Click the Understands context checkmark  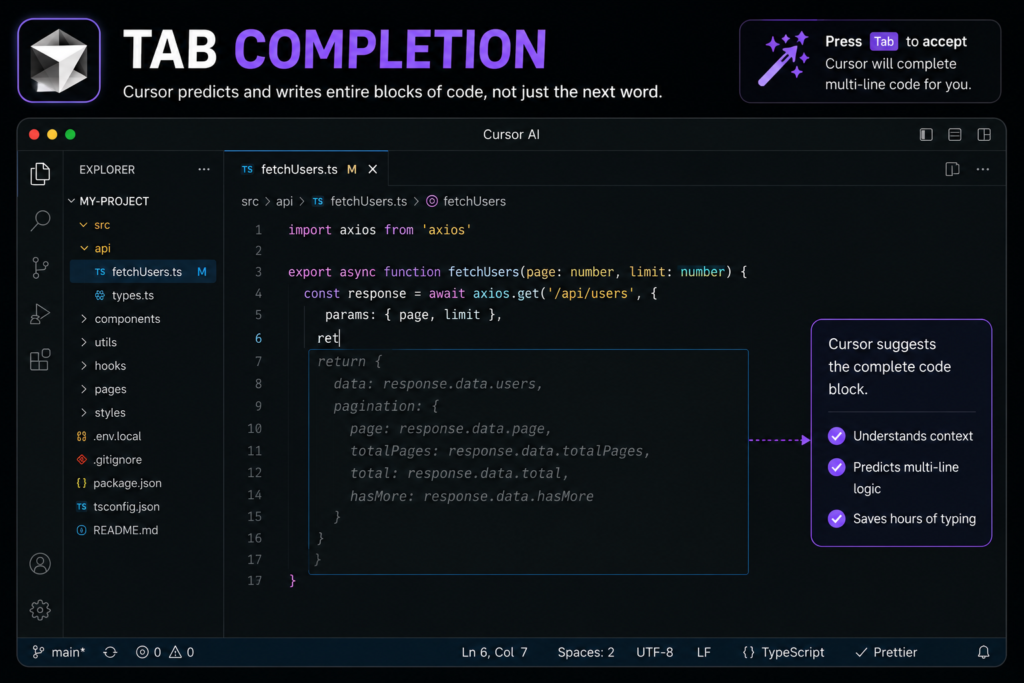click(x=837, y=436)
